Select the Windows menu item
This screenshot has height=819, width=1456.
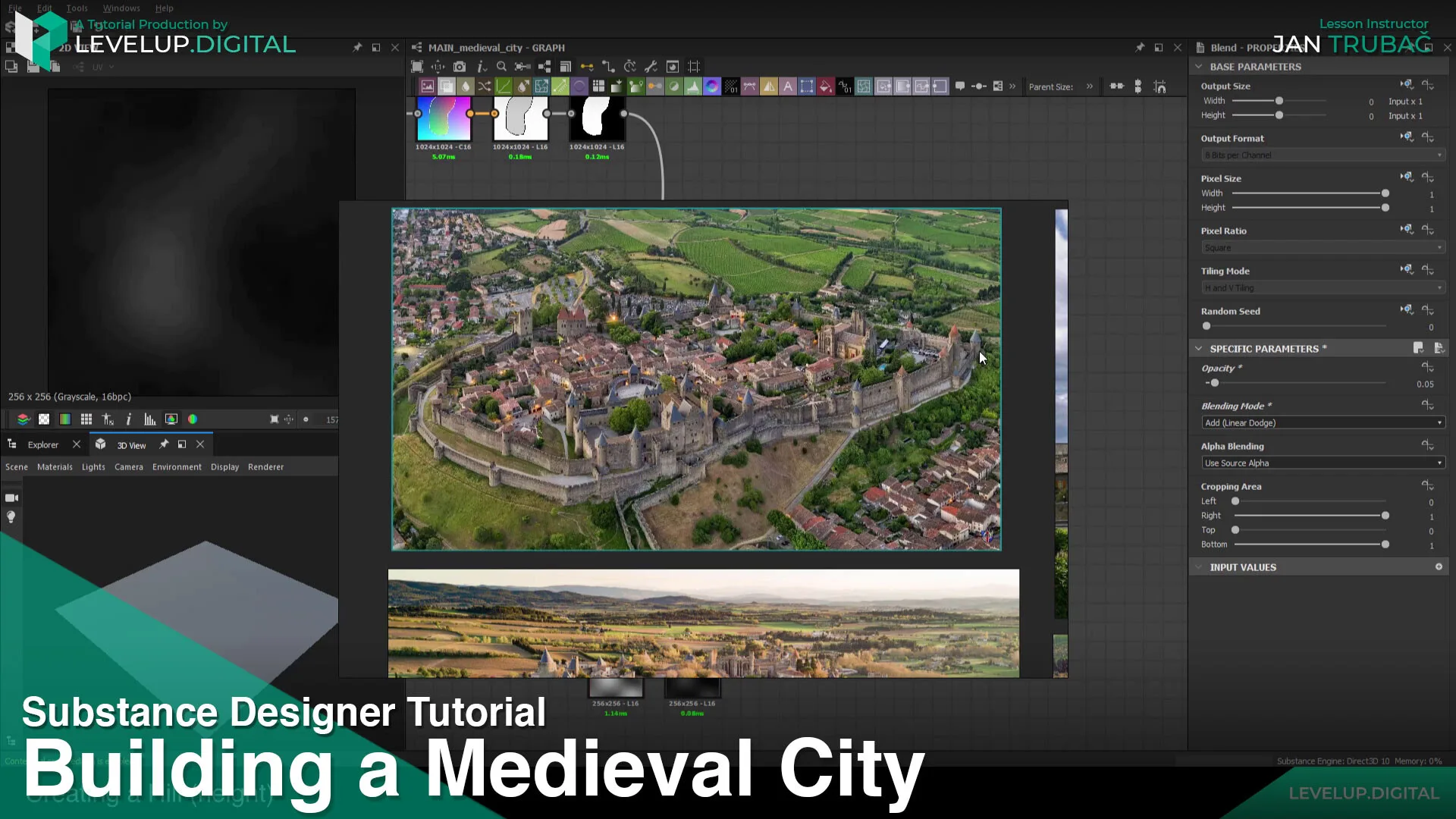tap(119, 8)
